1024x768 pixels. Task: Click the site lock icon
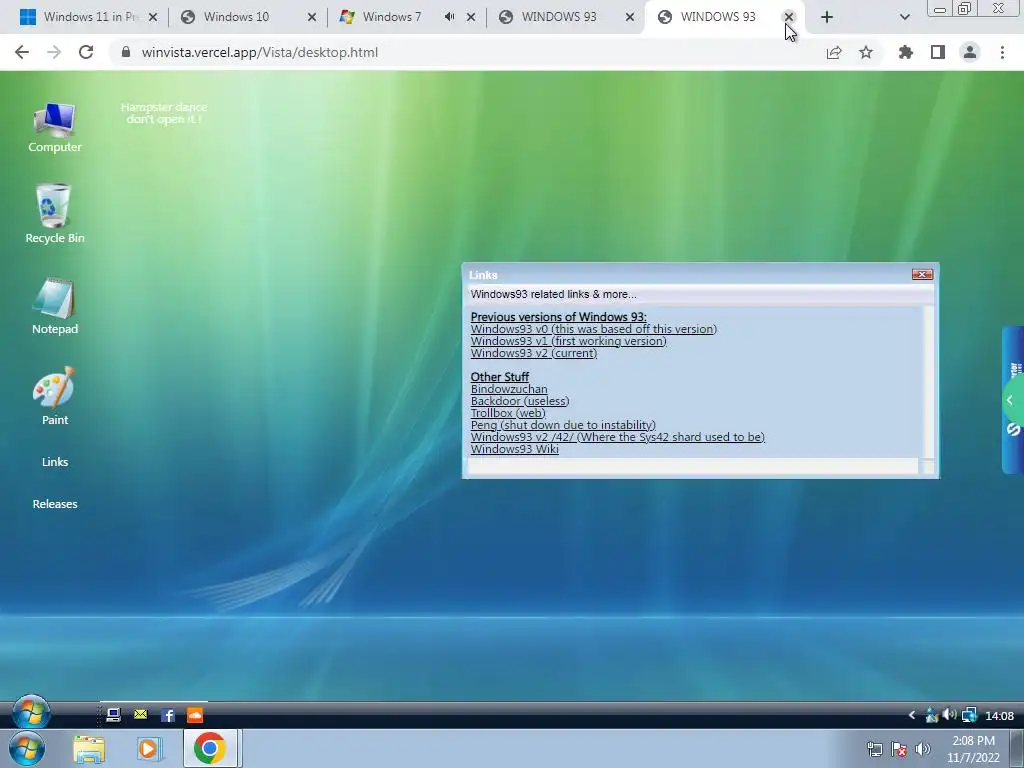point(126,52)
